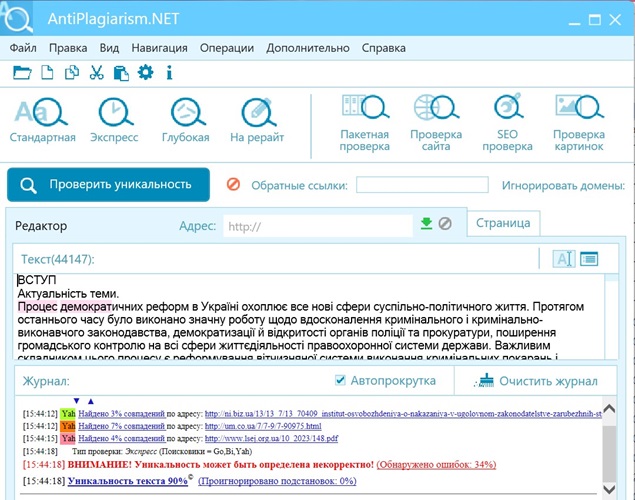Focus the Обратные ссылки input field

click(422, 185)
